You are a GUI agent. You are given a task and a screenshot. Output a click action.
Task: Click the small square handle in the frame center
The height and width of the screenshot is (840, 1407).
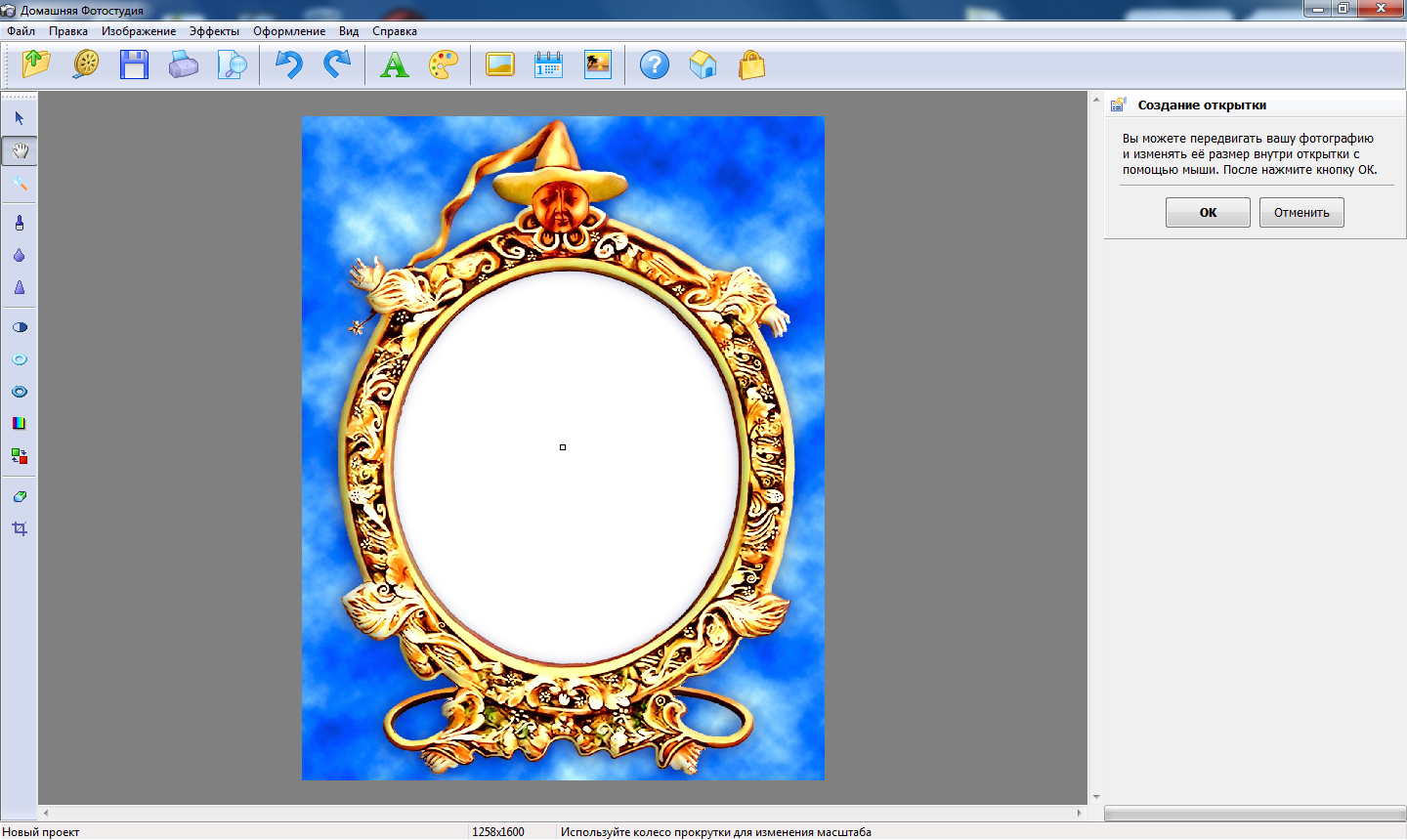[563, 447]
